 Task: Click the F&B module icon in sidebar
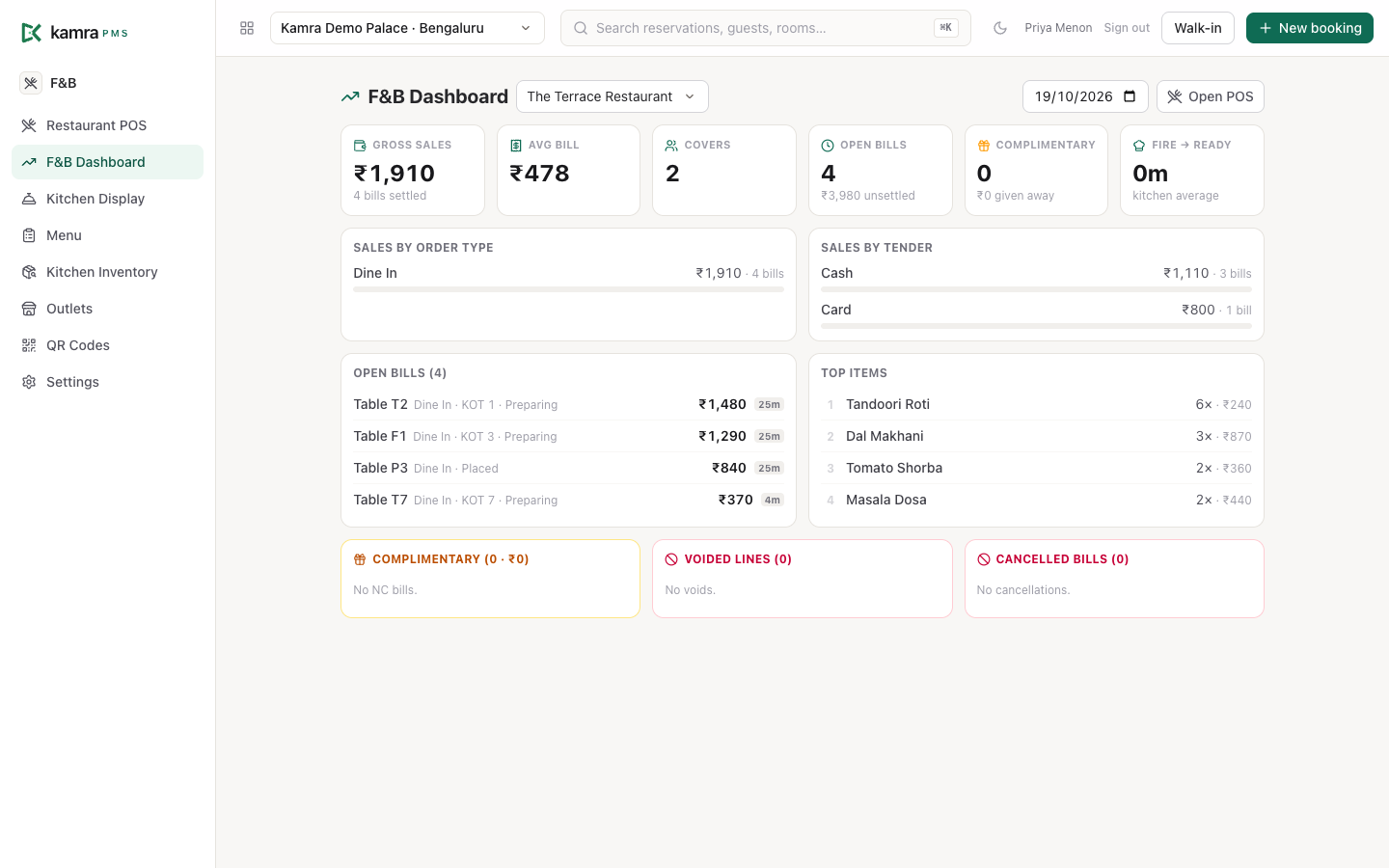(31, 83)
